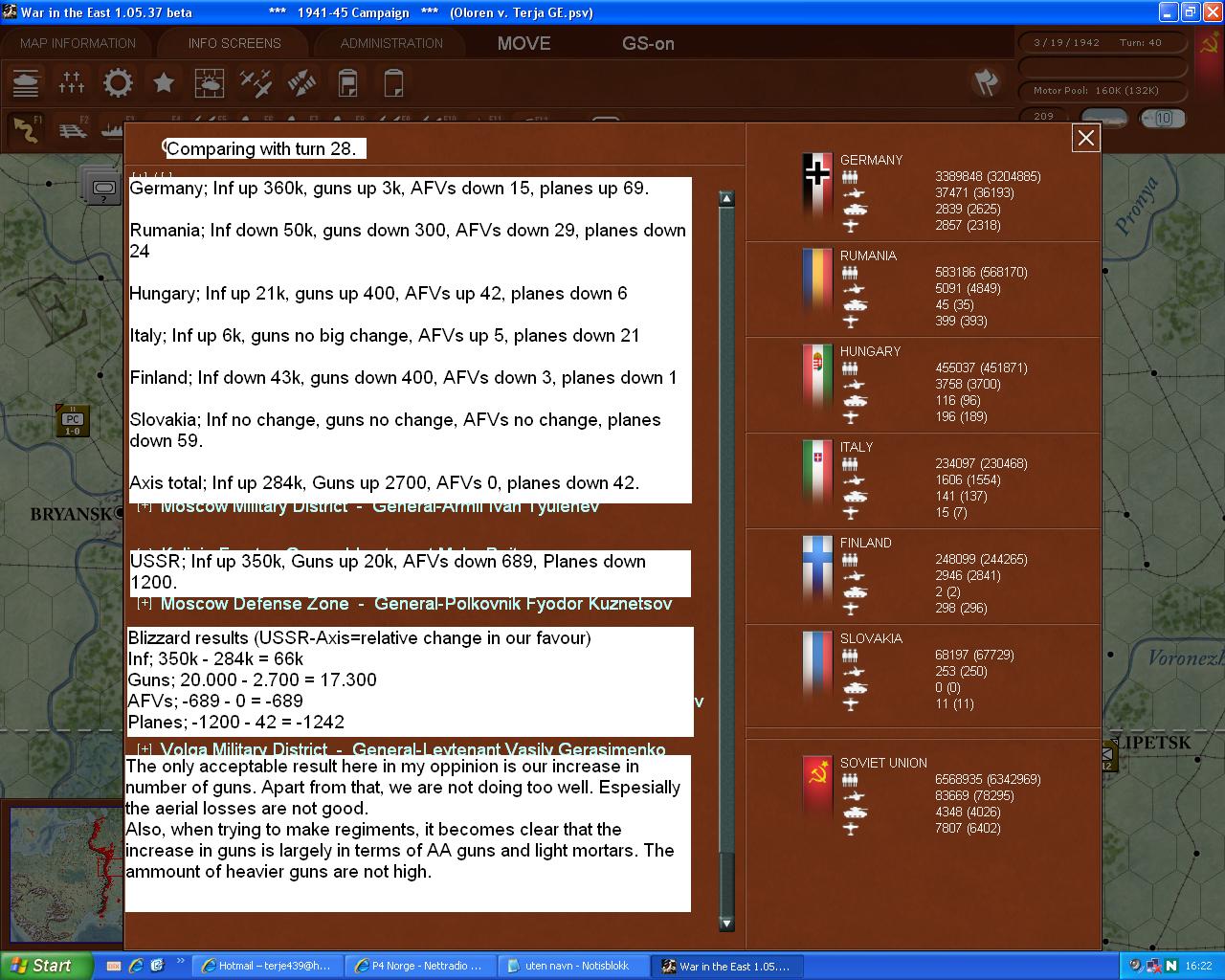
Task: Select the F1 move mode arrow
Action: click(x=26, y=130)
